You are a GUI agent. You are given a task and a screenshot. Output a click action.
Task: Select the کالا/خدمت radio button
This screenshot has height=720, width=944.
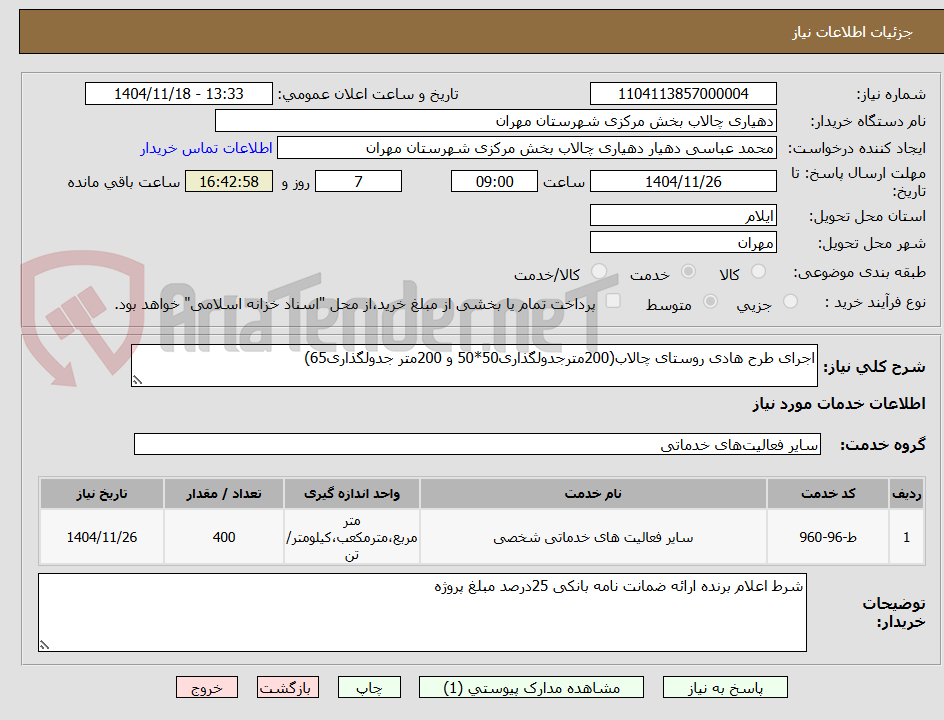point(599,272)
